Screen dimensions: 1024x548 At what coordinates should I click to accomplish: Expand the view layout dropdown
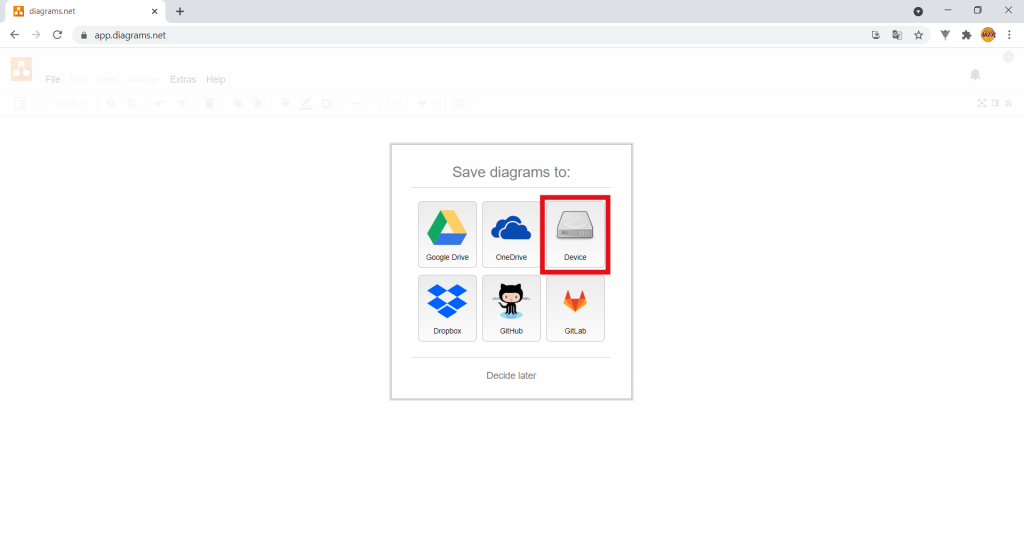point(25,103)
